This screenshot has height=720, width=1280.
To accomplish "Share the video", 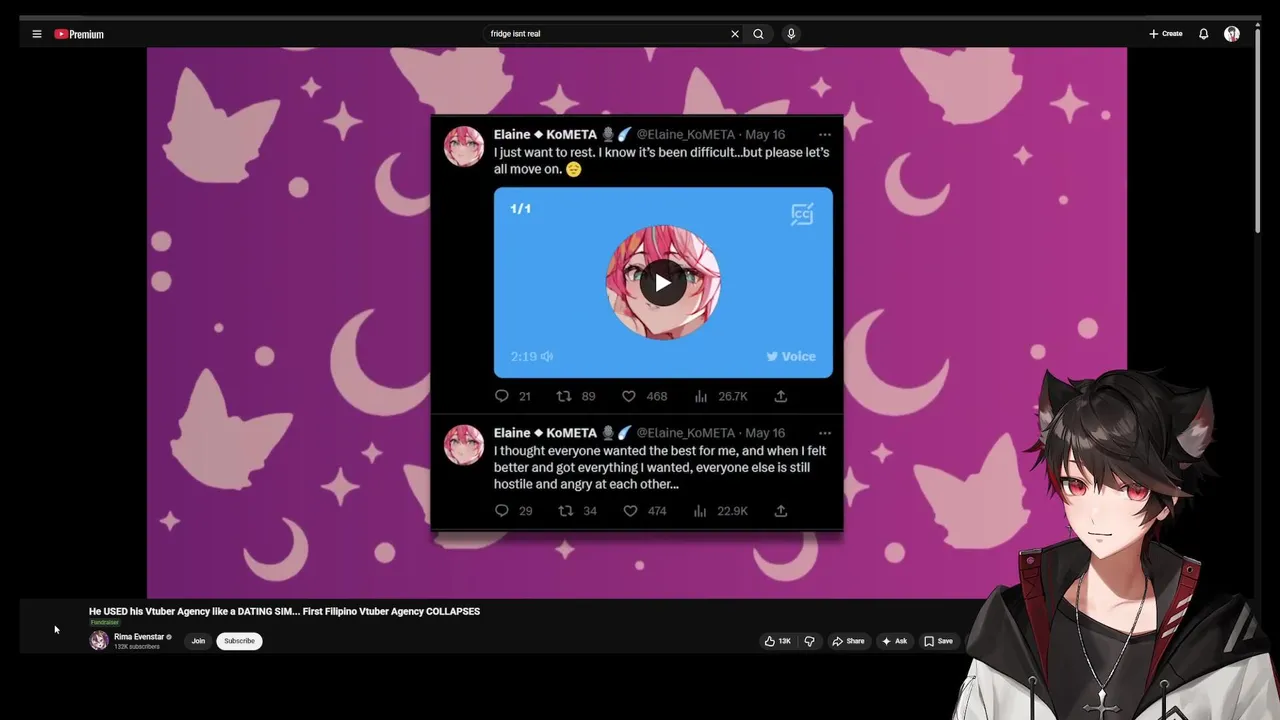I will point(848,641).
